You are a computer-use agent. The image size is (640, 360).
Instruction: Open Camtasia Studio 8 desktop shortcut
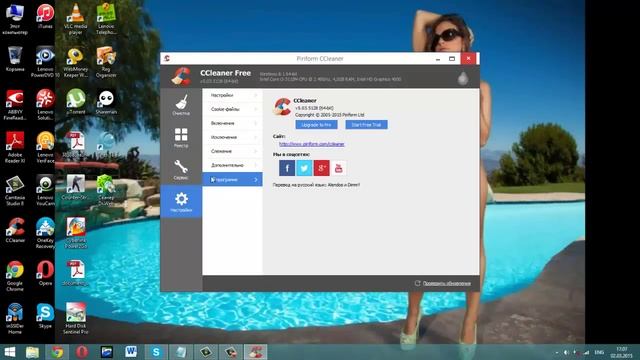click(15, 190)
